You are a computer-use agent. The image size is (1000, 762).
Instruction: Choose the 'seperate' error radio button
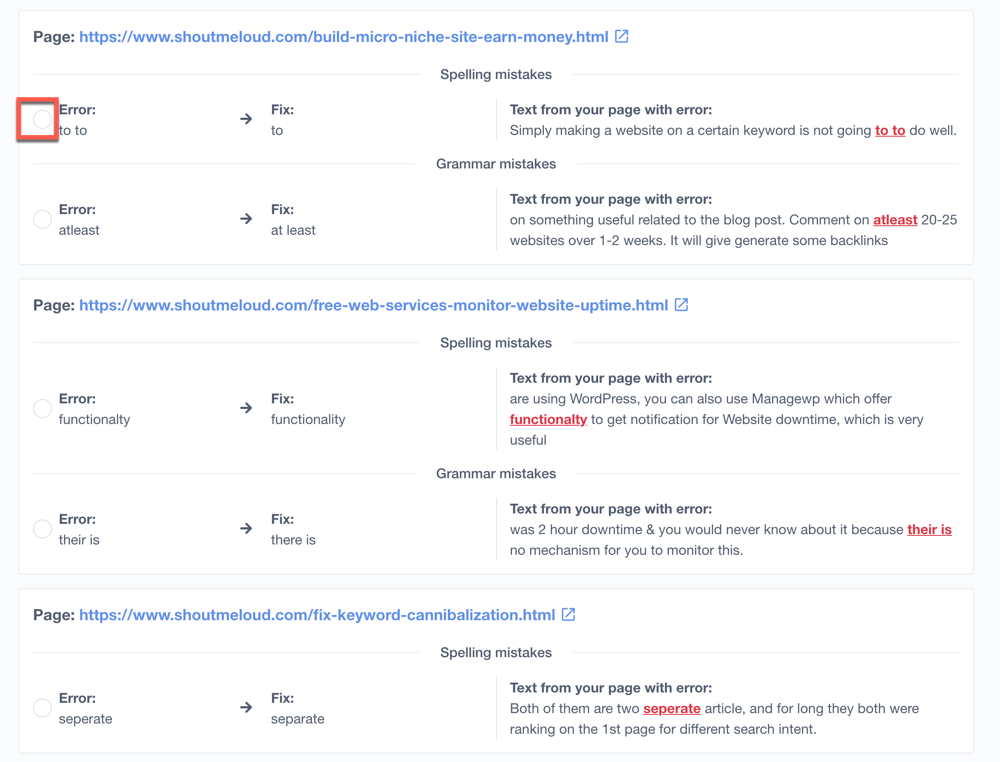[42, 708]
